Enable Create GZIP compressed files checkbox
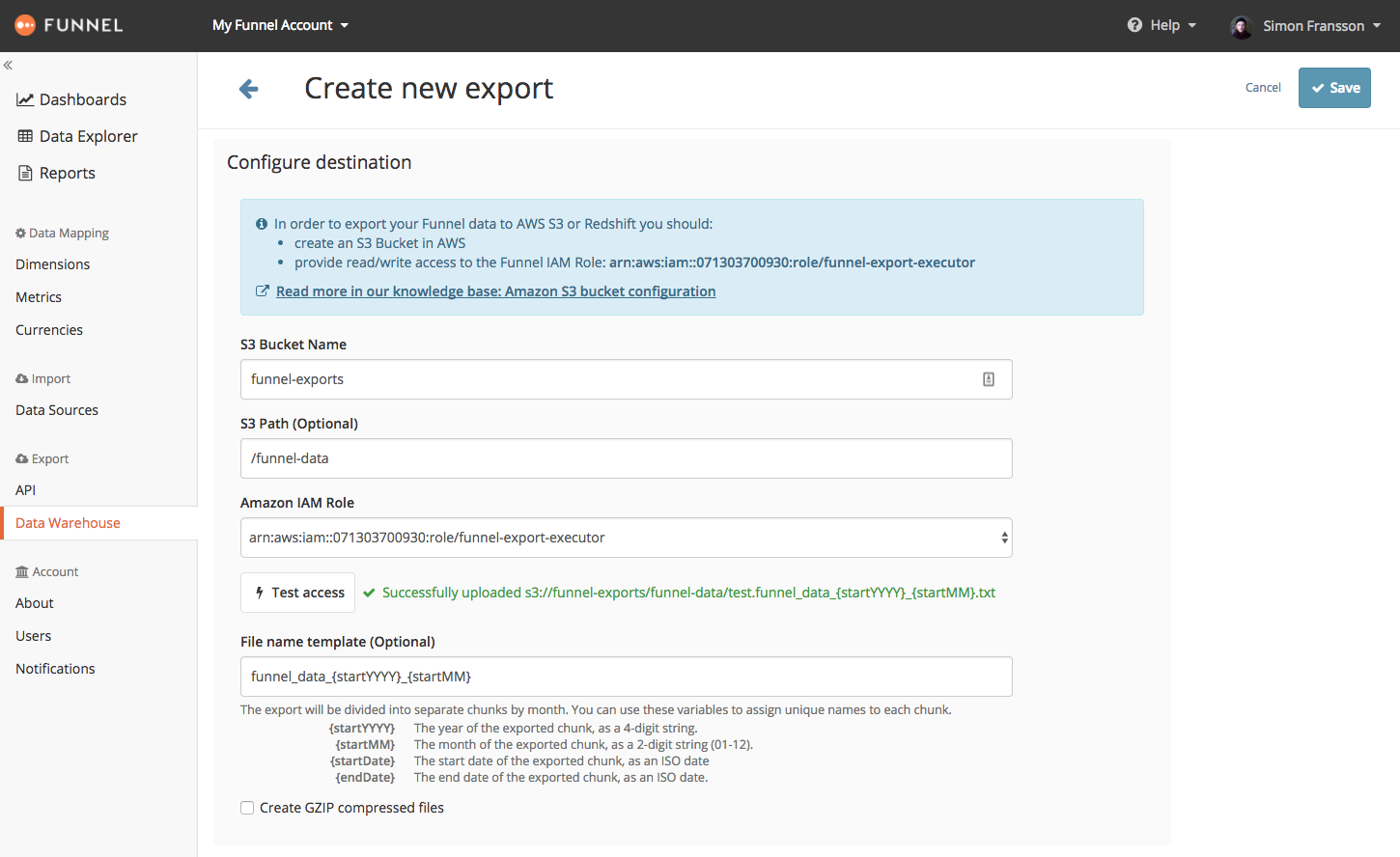Image resolution: width=1400 pixels, height=857 pixels. point(247,808)
